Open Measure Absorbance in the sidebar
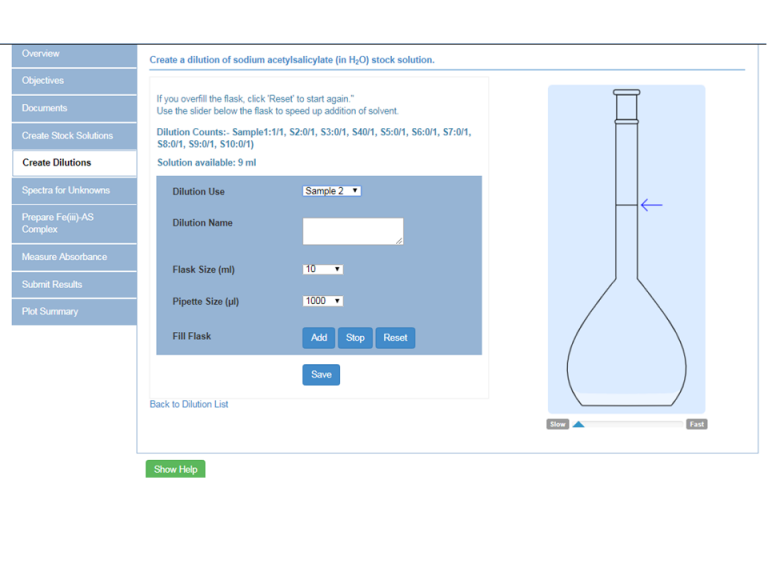The image size is (768, 576). [74, 257]
